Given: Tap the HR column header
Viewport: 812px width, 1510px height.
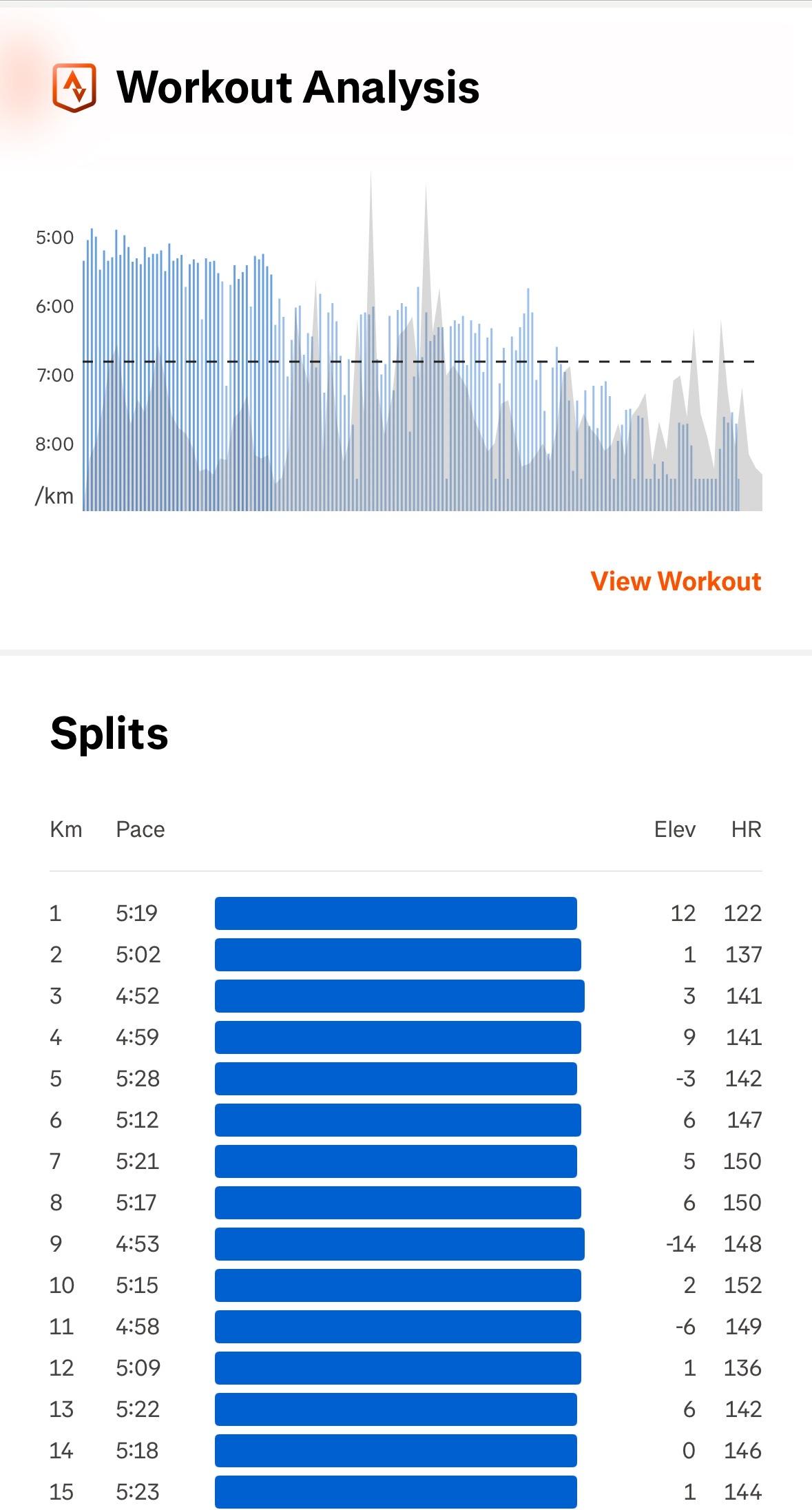Looking at the screenshot, I should pyautogui.click(x=747, y=829).
